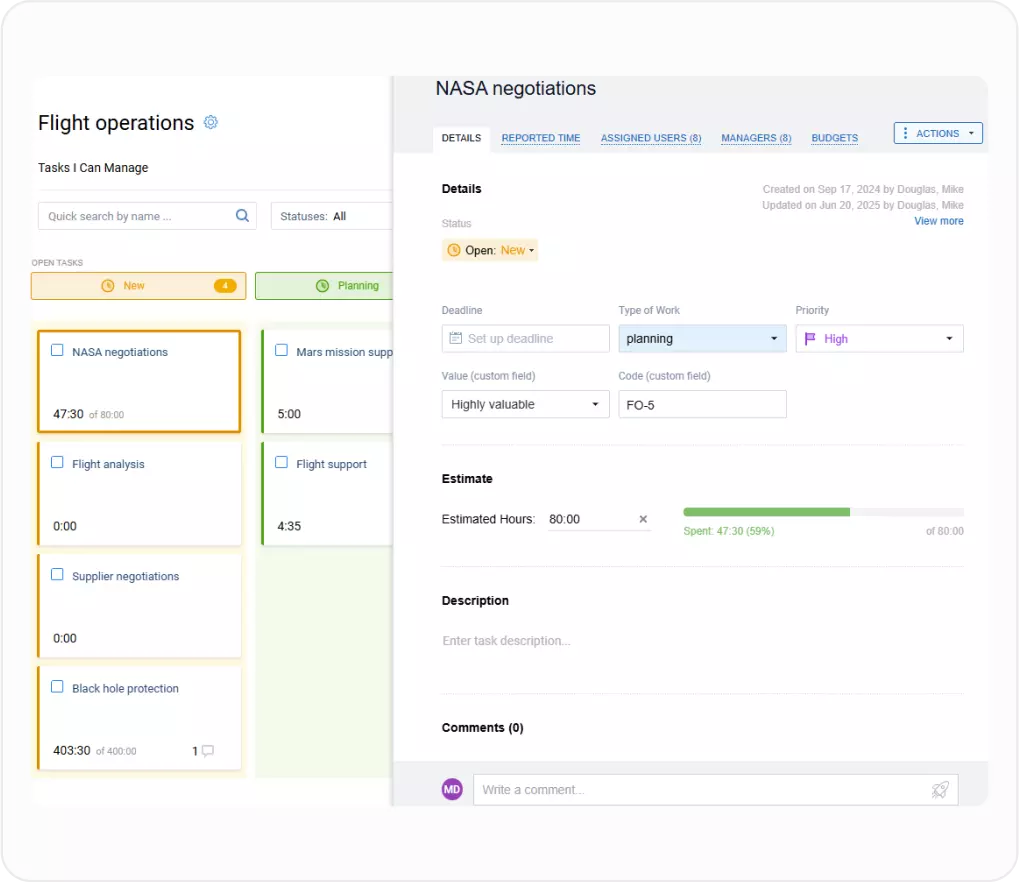The width and height of the screenshot is (1019, 882).
Task: Open the Flight operations settings gear
Action: click(210, 122)
